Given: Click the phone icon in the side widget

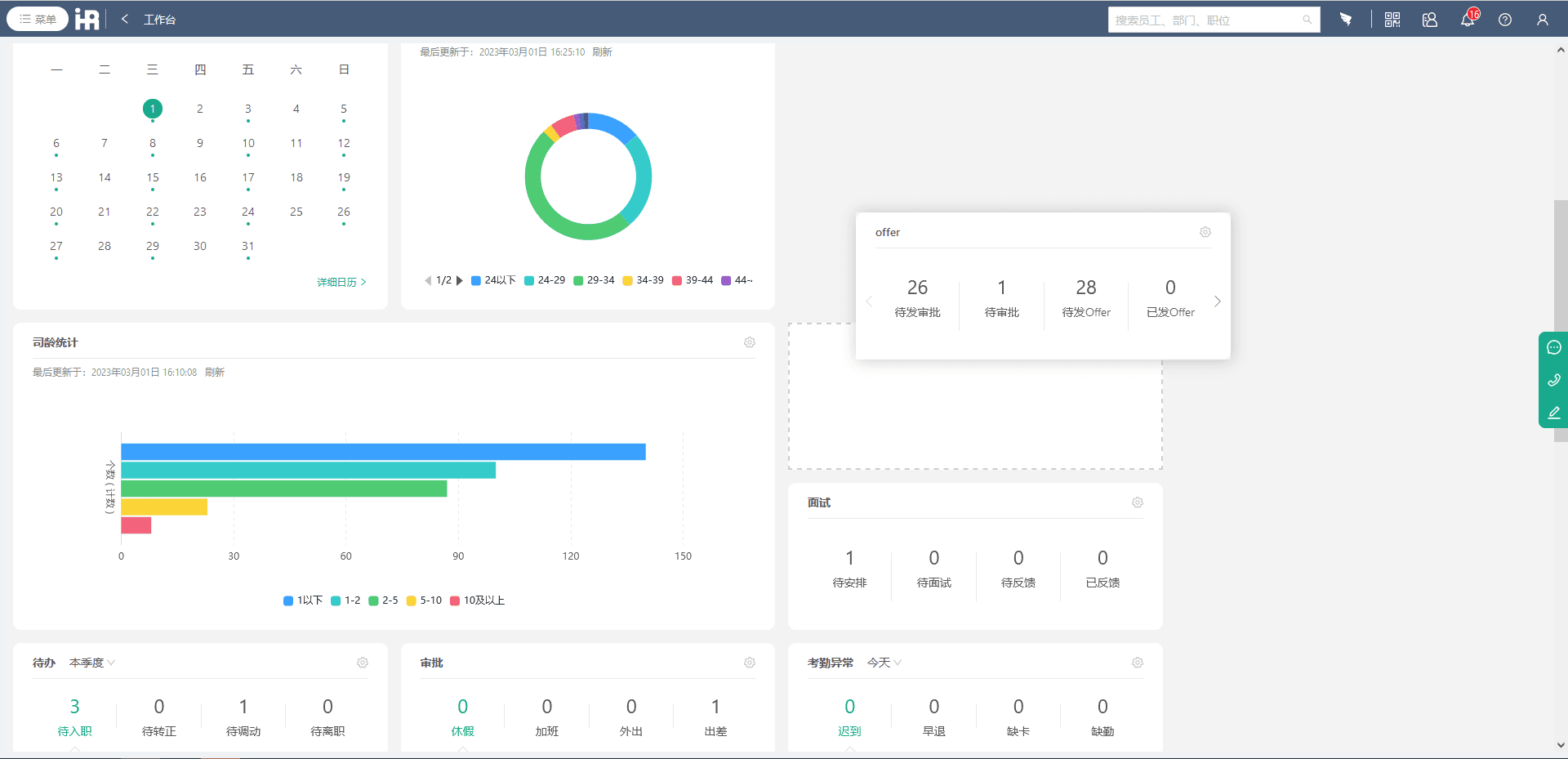Looking at the screenshot, I should tap(1554, 380).
